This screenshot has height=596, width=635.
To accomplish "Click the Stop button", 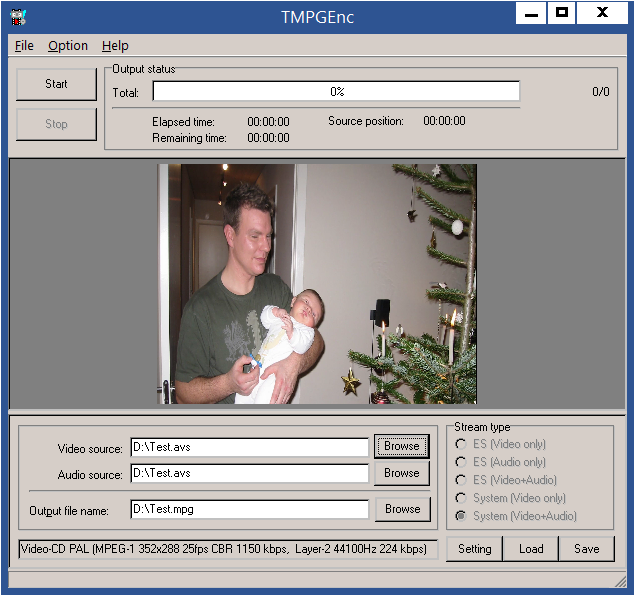I will pyautogui.click(x=56, y=124).
